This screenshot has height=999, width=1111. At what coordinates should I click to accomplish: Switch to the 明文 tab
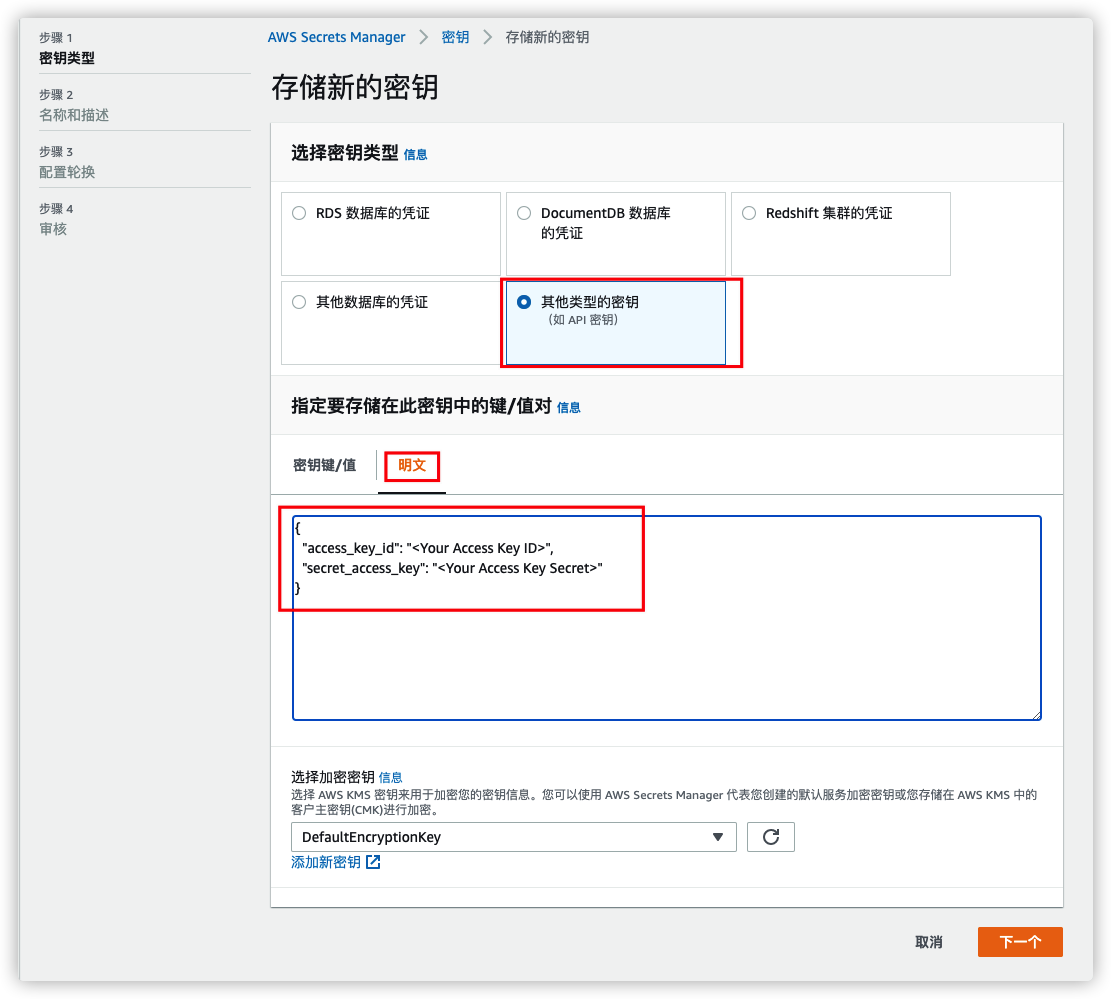click(412, 465)
